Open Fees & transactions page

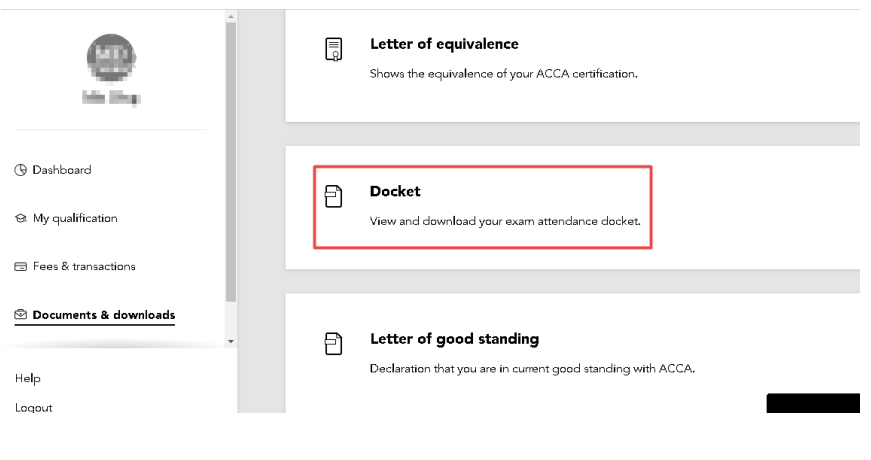pyautogui.click(x=84, y=267)
